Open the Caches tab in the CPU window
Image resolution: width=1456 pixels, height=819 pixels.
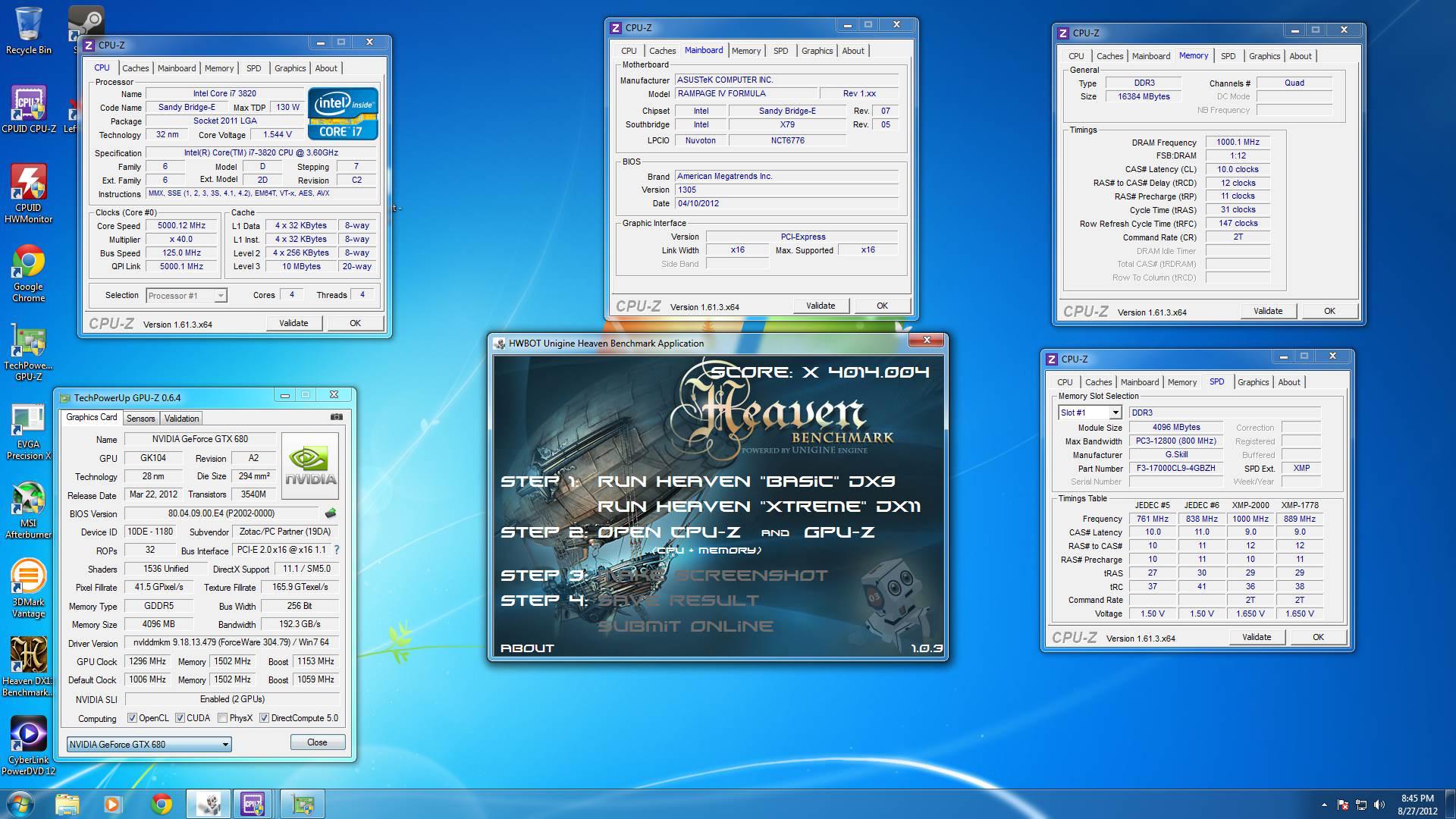pos(135,68)
